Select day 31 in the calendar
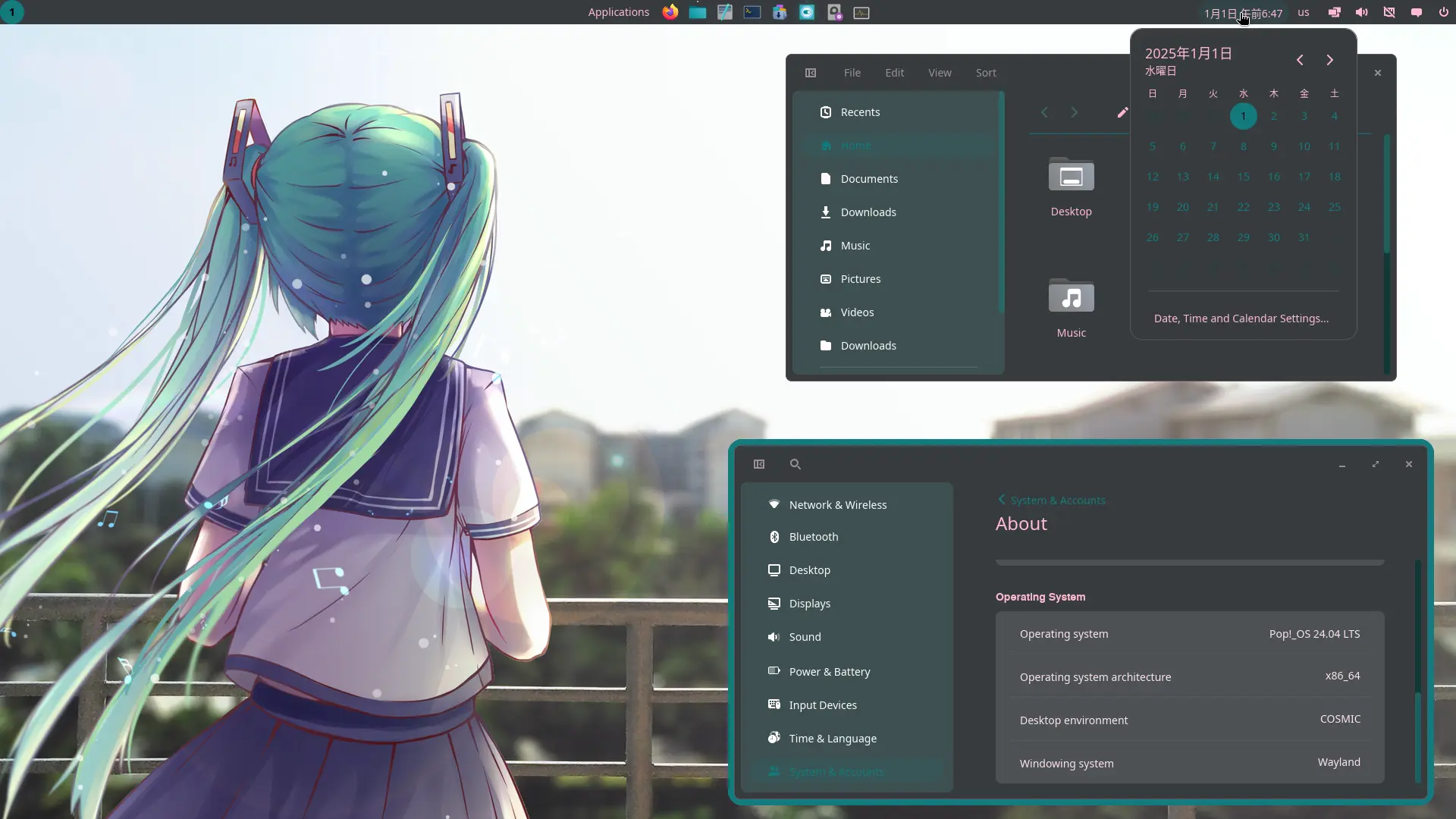1456x819 pixels. pos(1304,237)
